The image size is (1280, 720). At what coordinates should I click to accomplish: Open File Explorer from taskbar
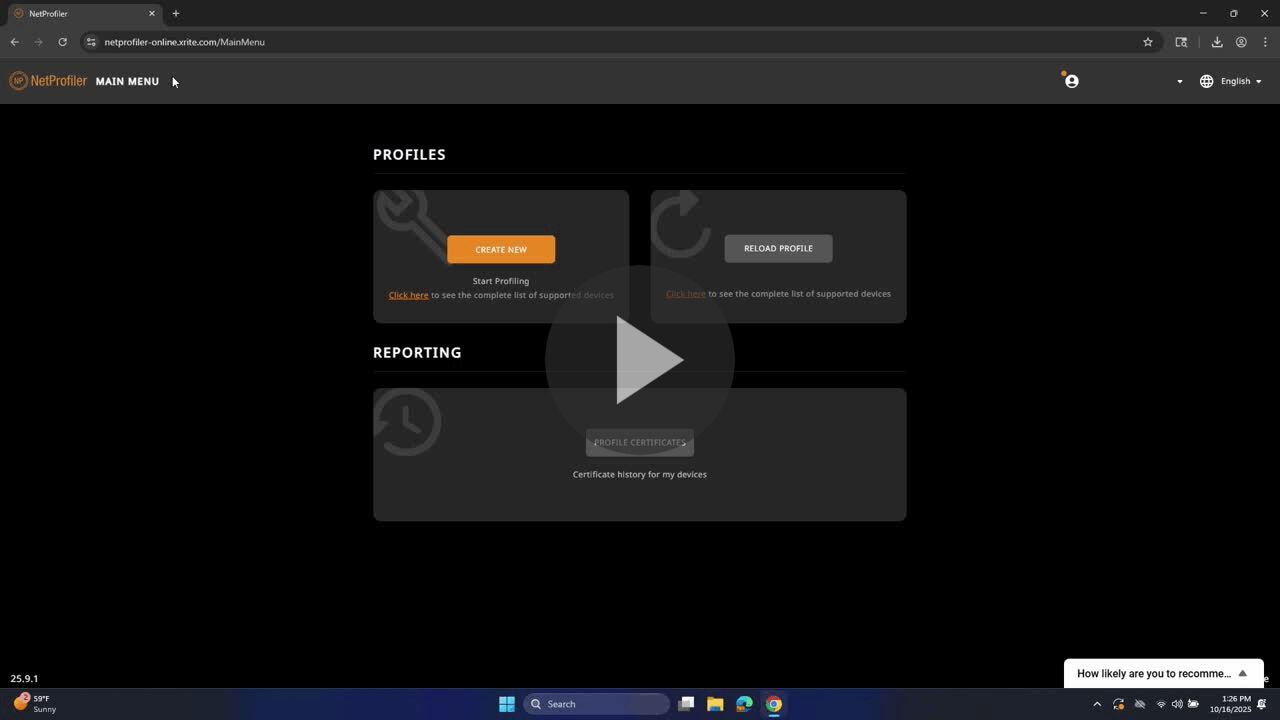[x=715, y=704]
